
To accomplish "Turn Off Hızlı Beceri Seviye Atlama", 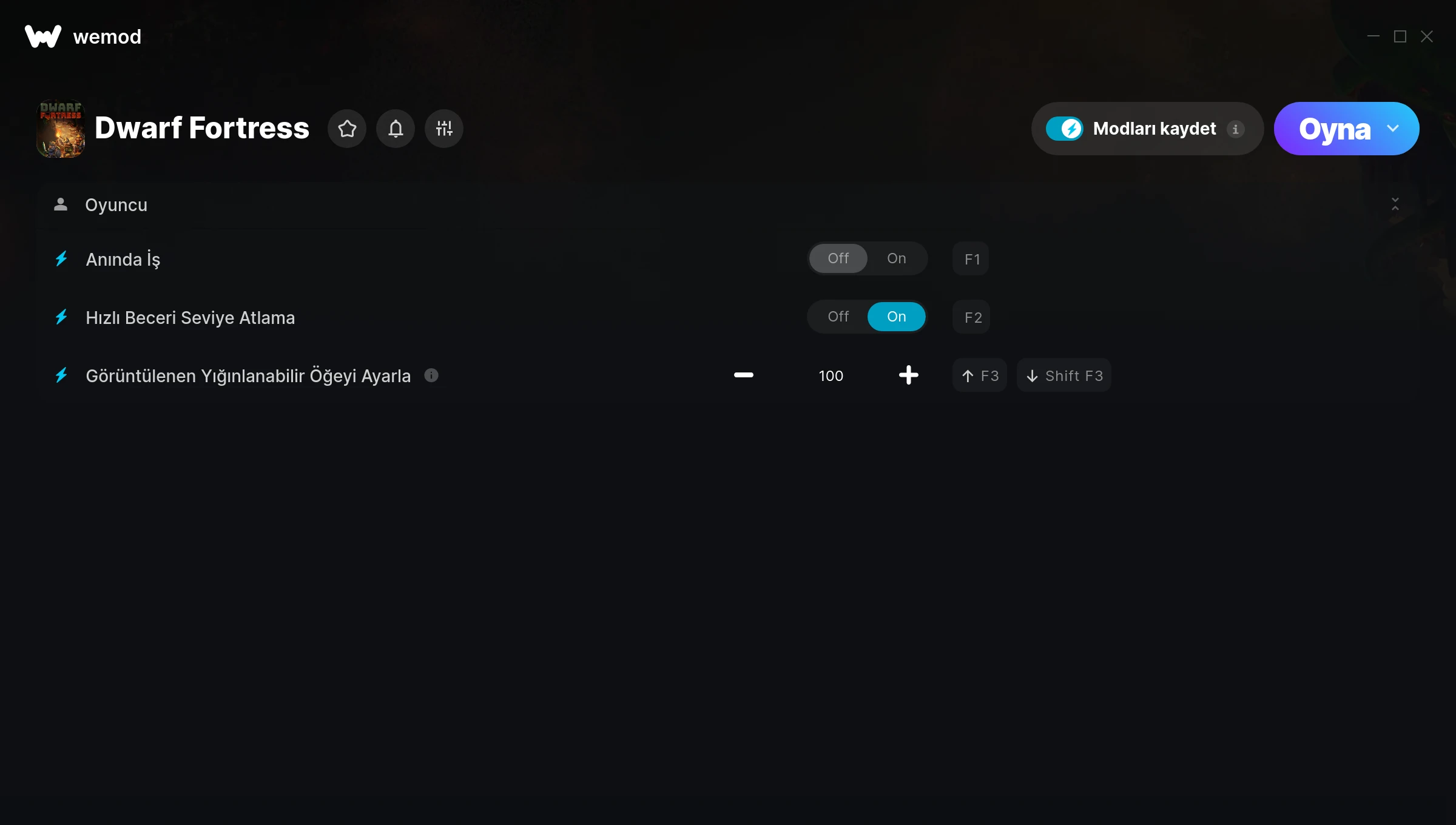I will [x=838, y=317].
